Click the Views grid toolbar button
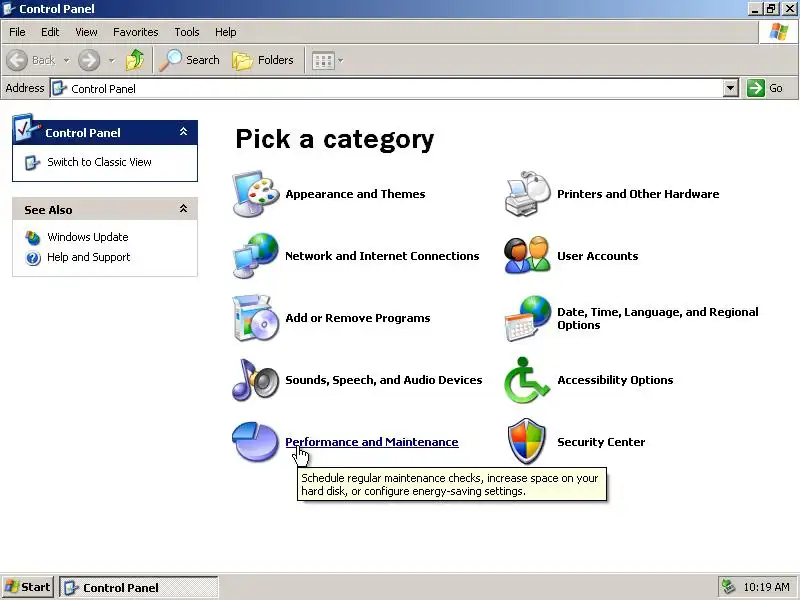 pos(323,61)
